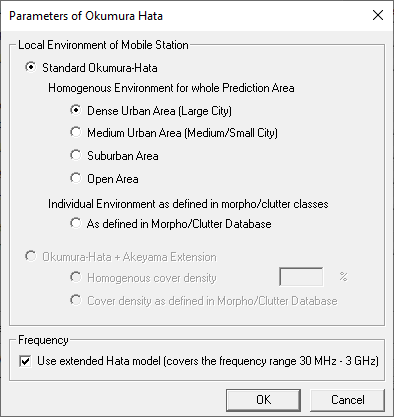This screenshot has width=394, height=417.
Task: Close the Parameters of Okumura Hata dialog
Action: 378,15
